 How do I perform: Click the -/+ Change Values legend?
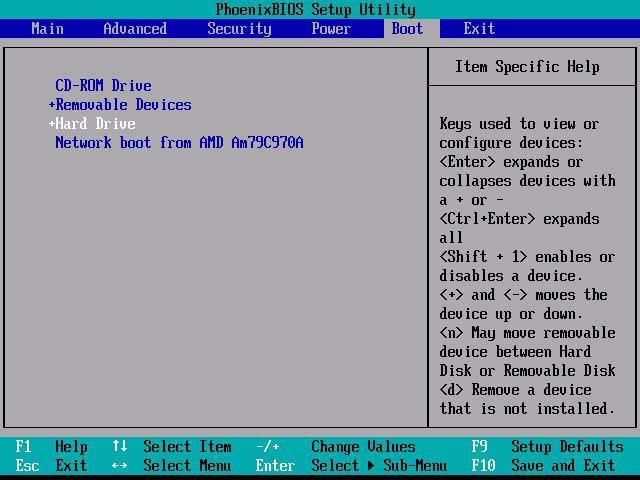(336, 447)
